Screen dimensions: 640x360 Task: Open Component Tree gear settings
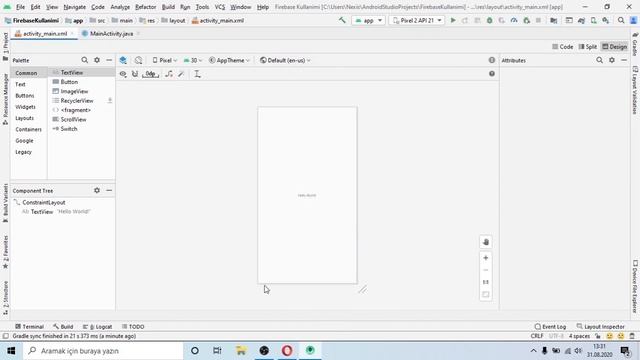[97, 190]
